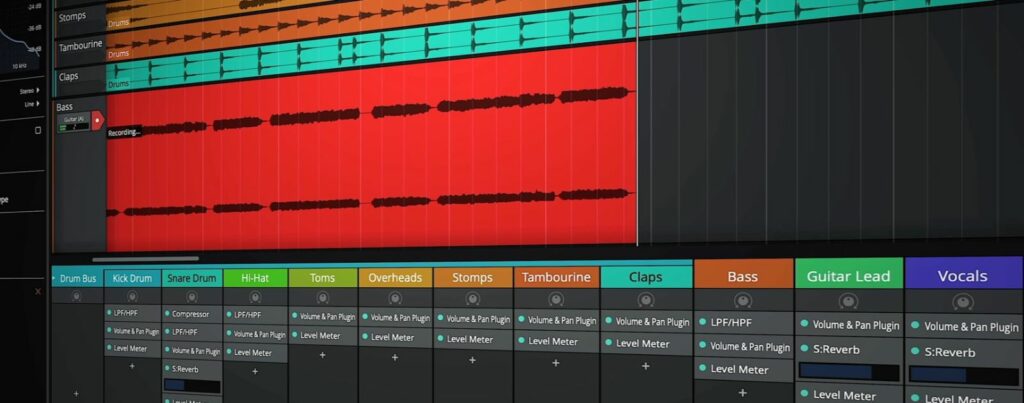Add a plugin to Overheads channel
Image resolution: width=1024 pixels, height=403 pixels.
pos(394,358)
